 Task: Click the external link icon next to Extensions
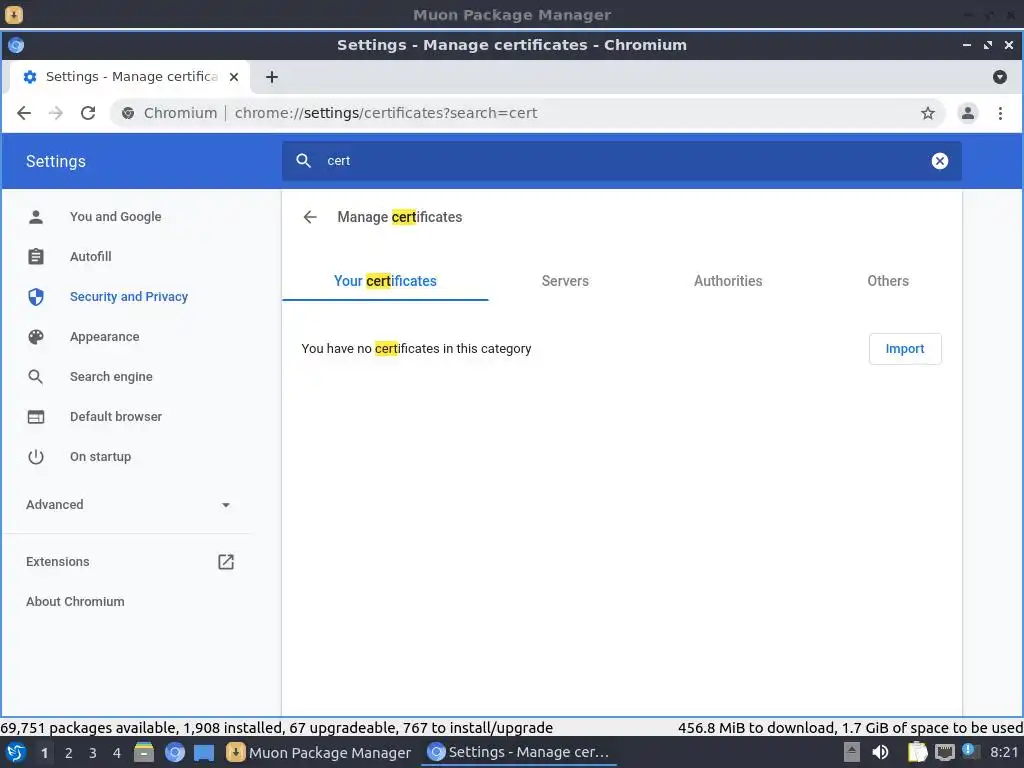pos(225,562)
